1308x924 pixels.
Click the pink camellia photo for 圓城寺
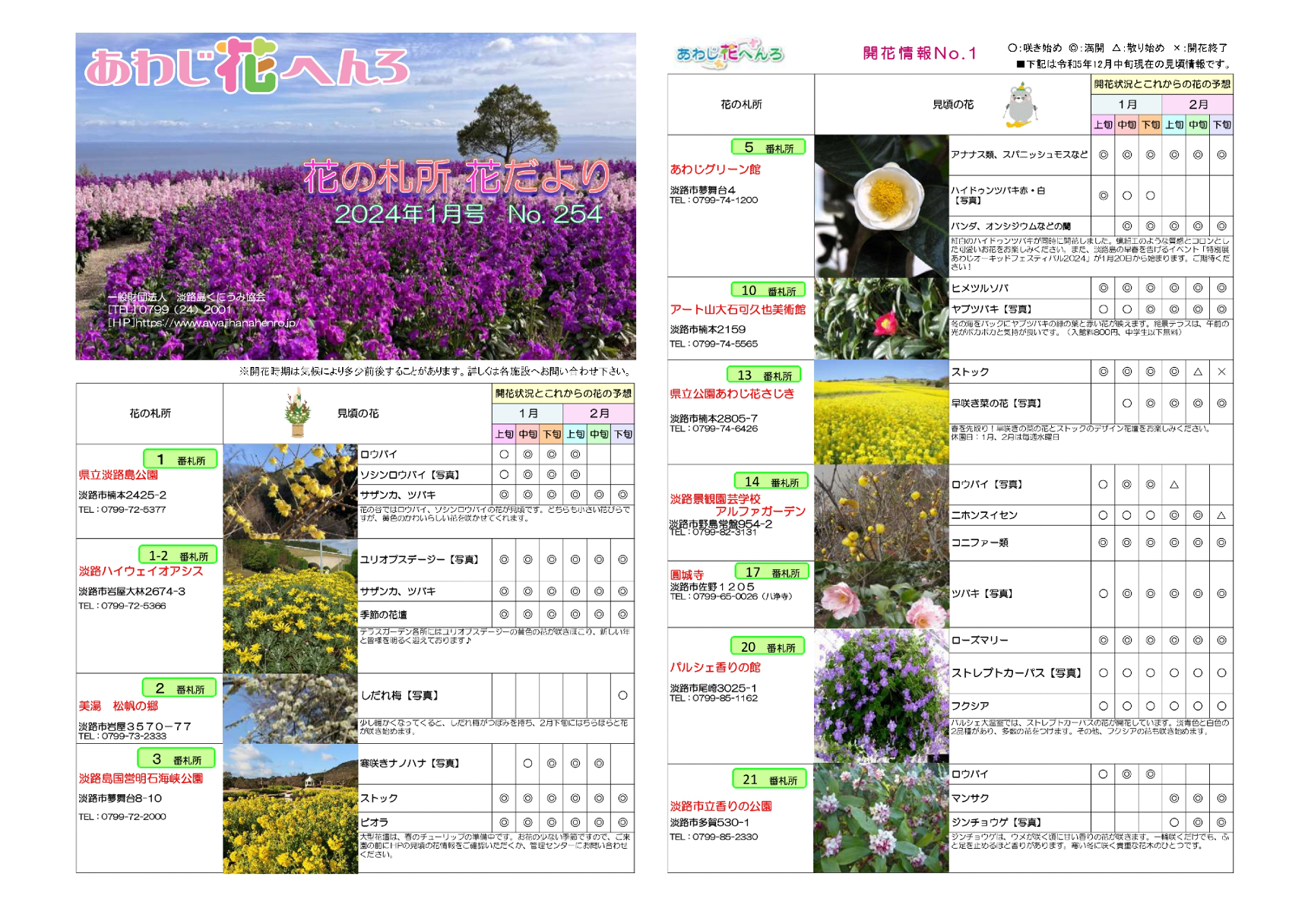(x=882, y=595)
